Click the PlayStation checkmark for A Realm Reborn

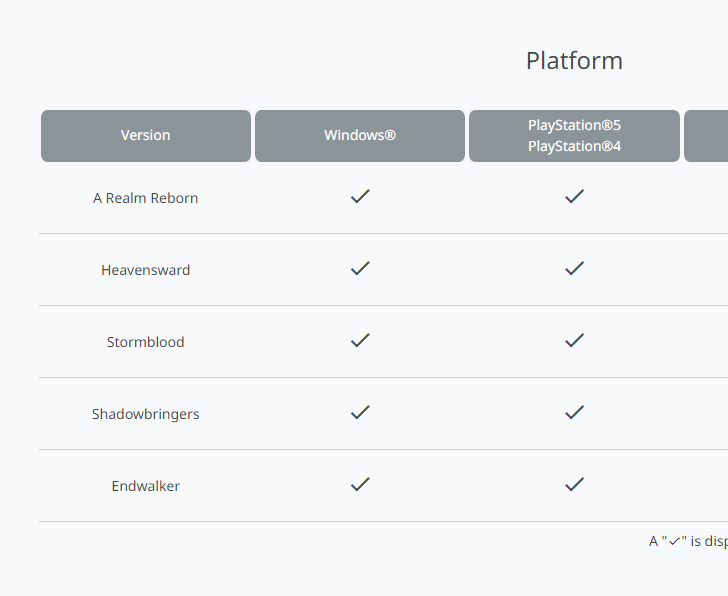(x=574, y=196)
